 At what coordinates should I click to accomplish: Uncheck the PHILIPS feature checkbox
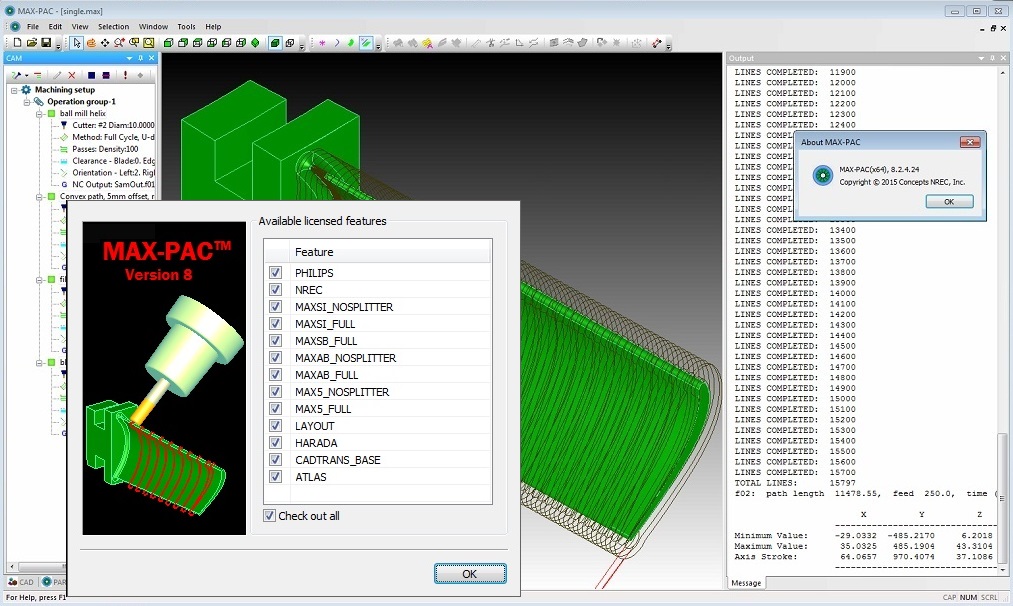pos(275,273)
